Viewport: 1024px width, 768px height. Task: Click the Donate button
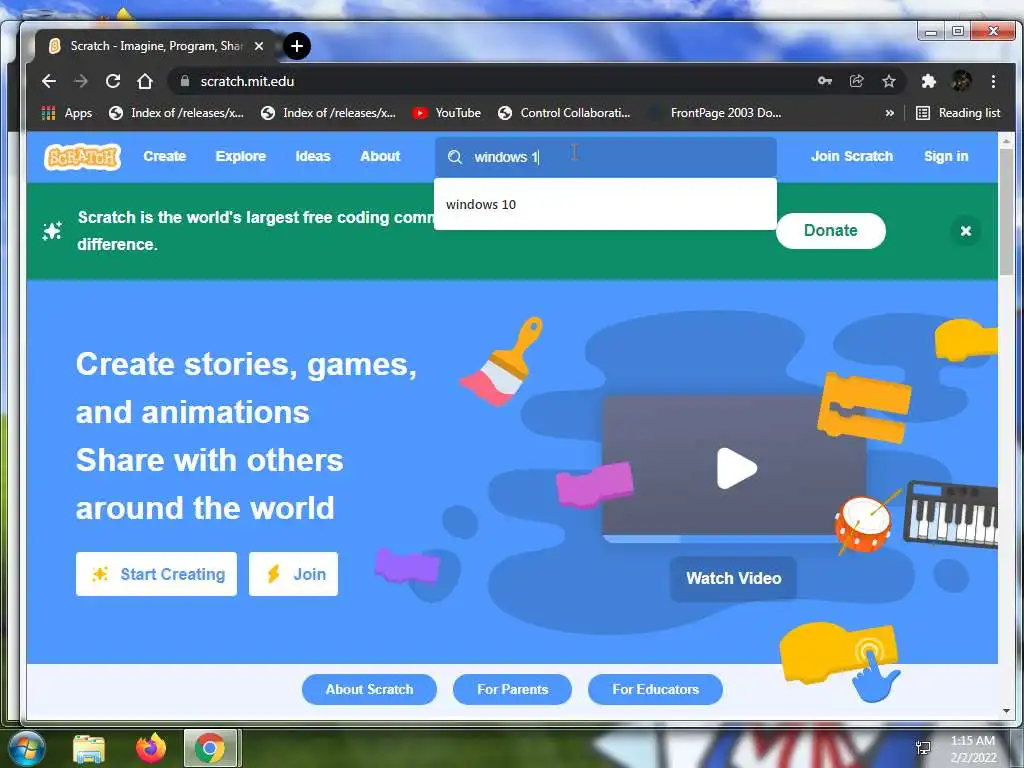[831, 231]
